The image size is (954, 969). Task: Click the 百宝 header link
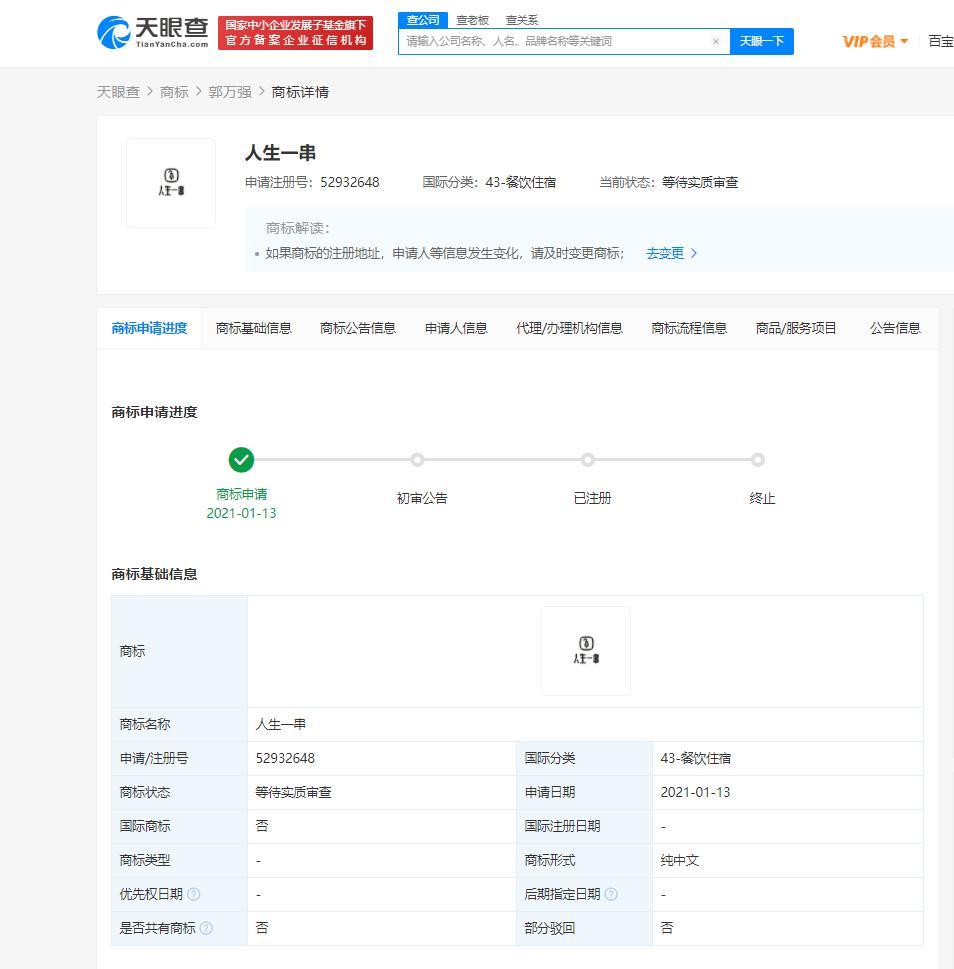(941, 41)
